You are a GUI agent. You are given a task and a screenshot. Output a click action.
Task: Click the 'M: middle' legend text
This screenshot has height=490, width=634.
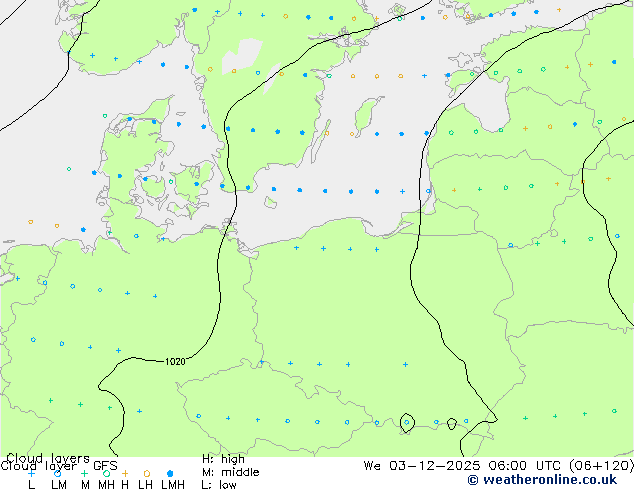(230, 472)
